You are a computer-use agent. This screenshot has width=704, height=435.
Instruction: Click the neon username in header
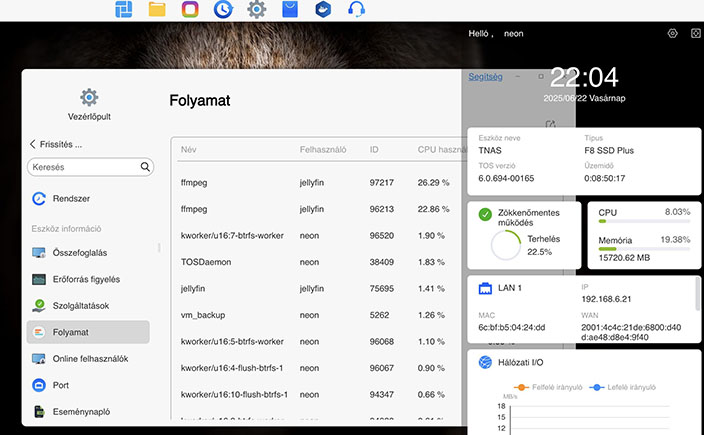point(514,34)
